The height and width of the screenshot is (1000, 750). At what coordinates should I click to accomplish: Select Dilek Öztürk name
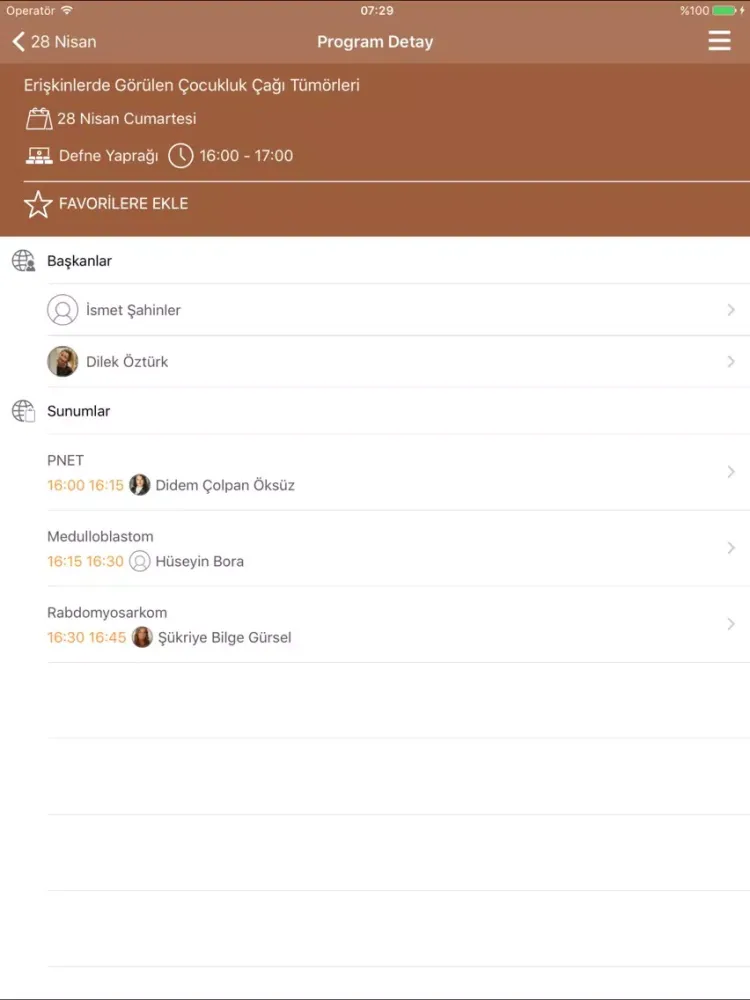coord(127,362)
